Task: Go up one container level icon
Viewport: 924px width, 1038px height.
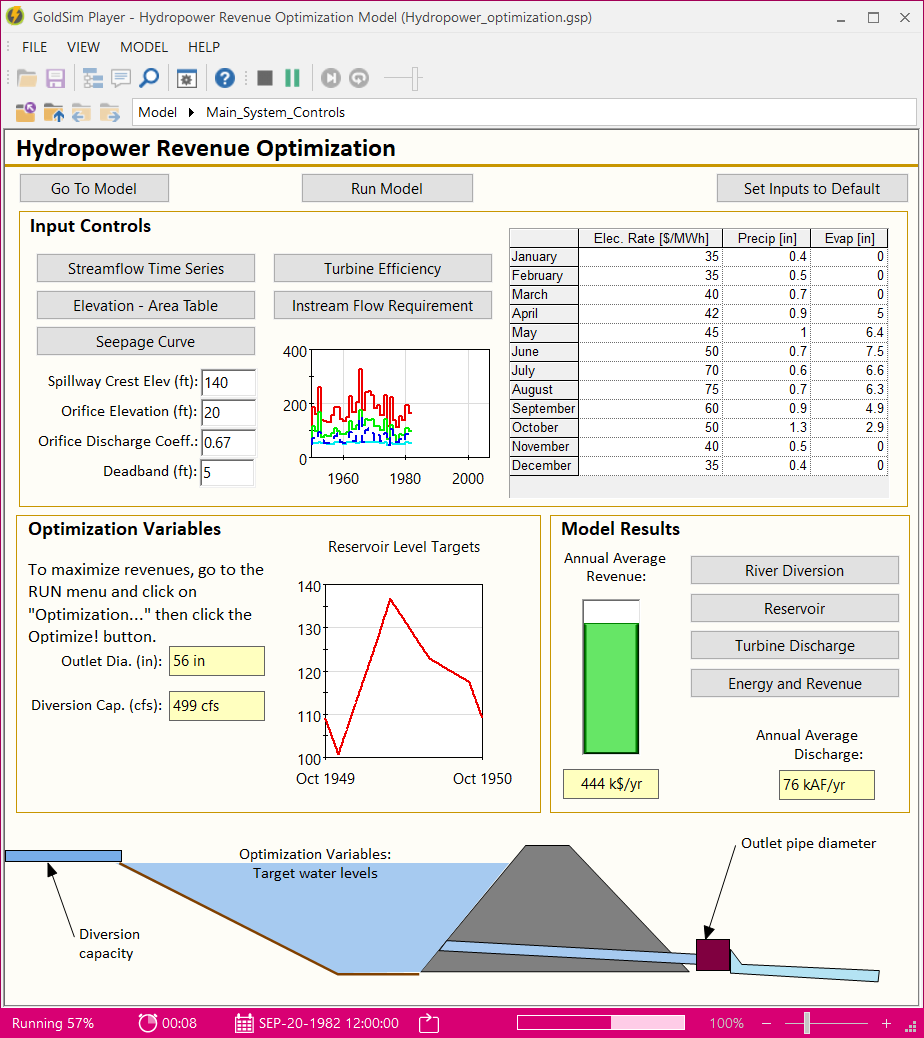Action: click(x=54, y=113)
